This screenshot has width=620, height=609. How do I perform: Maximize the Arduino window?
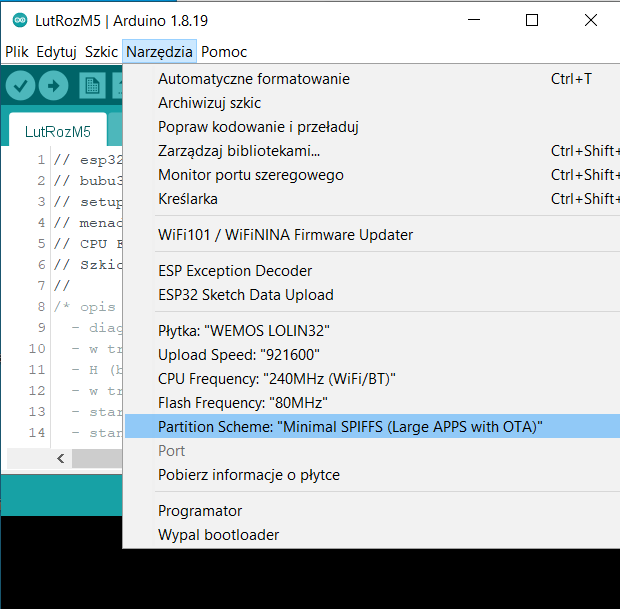[532, 20]
